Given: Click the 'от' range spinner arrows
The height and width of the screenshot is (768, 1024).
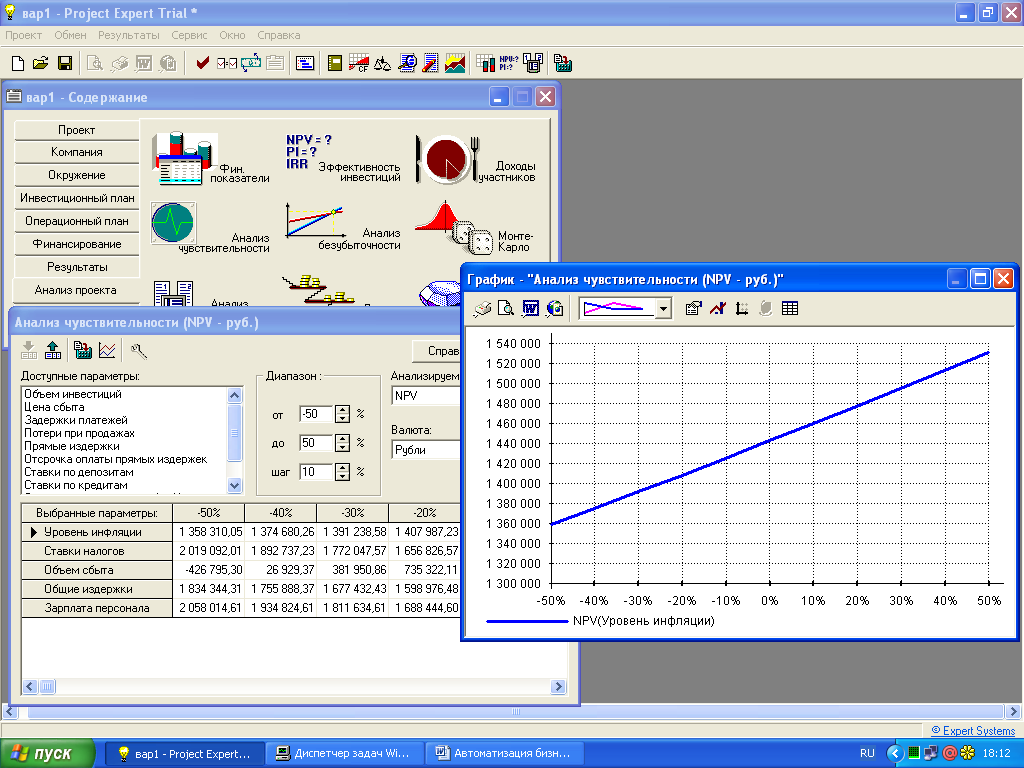Looking at the screenshot, I should 342,414.
